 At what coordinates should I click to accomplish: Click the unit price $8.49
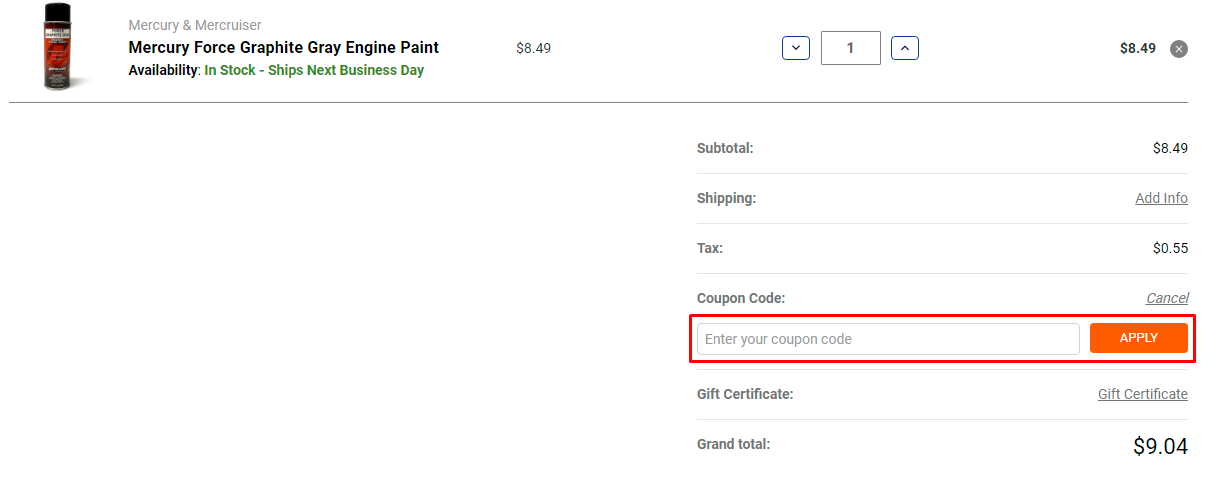point(533,48)
